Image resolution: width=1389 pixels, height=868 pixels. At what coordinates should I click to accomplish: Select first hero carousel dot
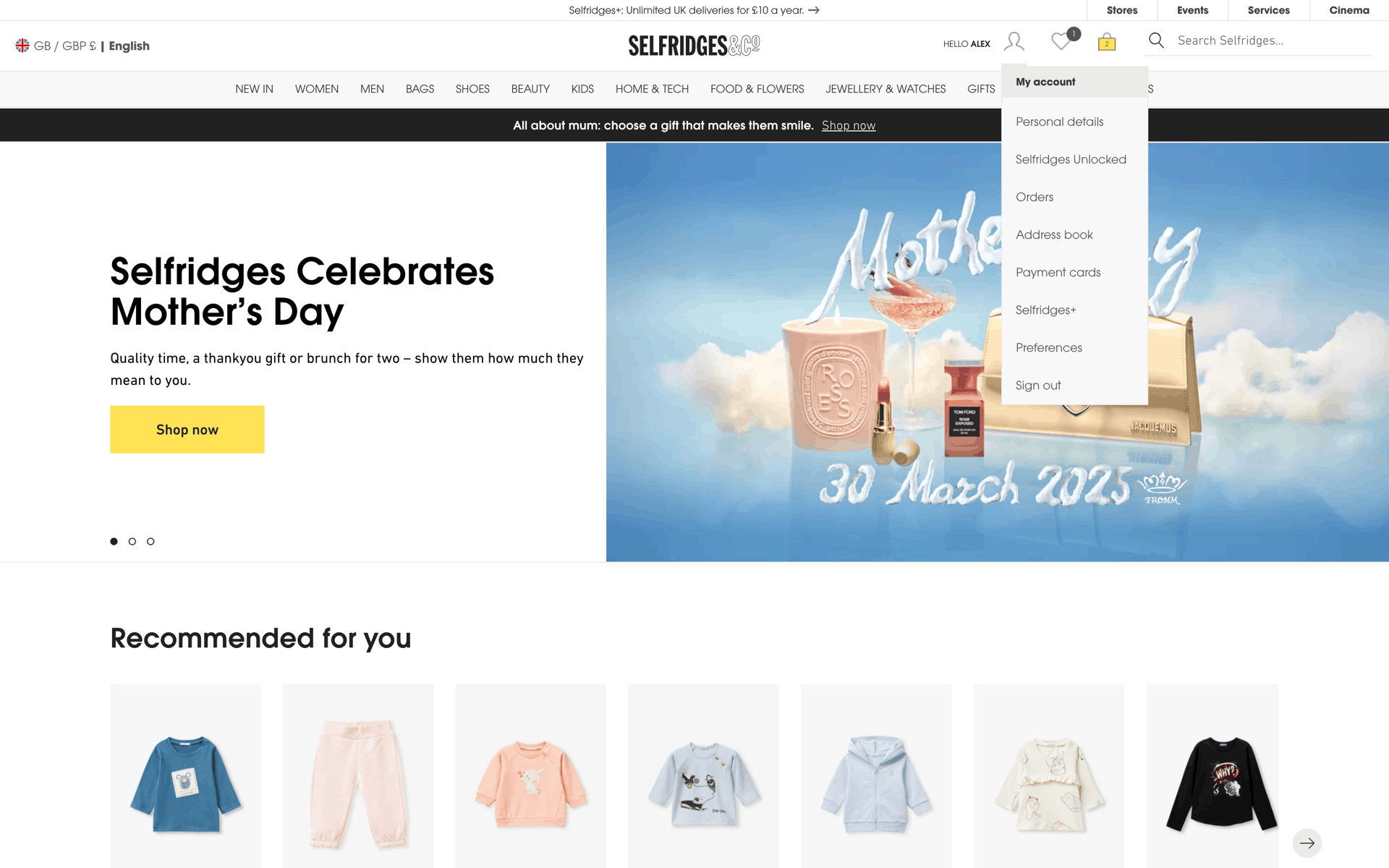114,541
